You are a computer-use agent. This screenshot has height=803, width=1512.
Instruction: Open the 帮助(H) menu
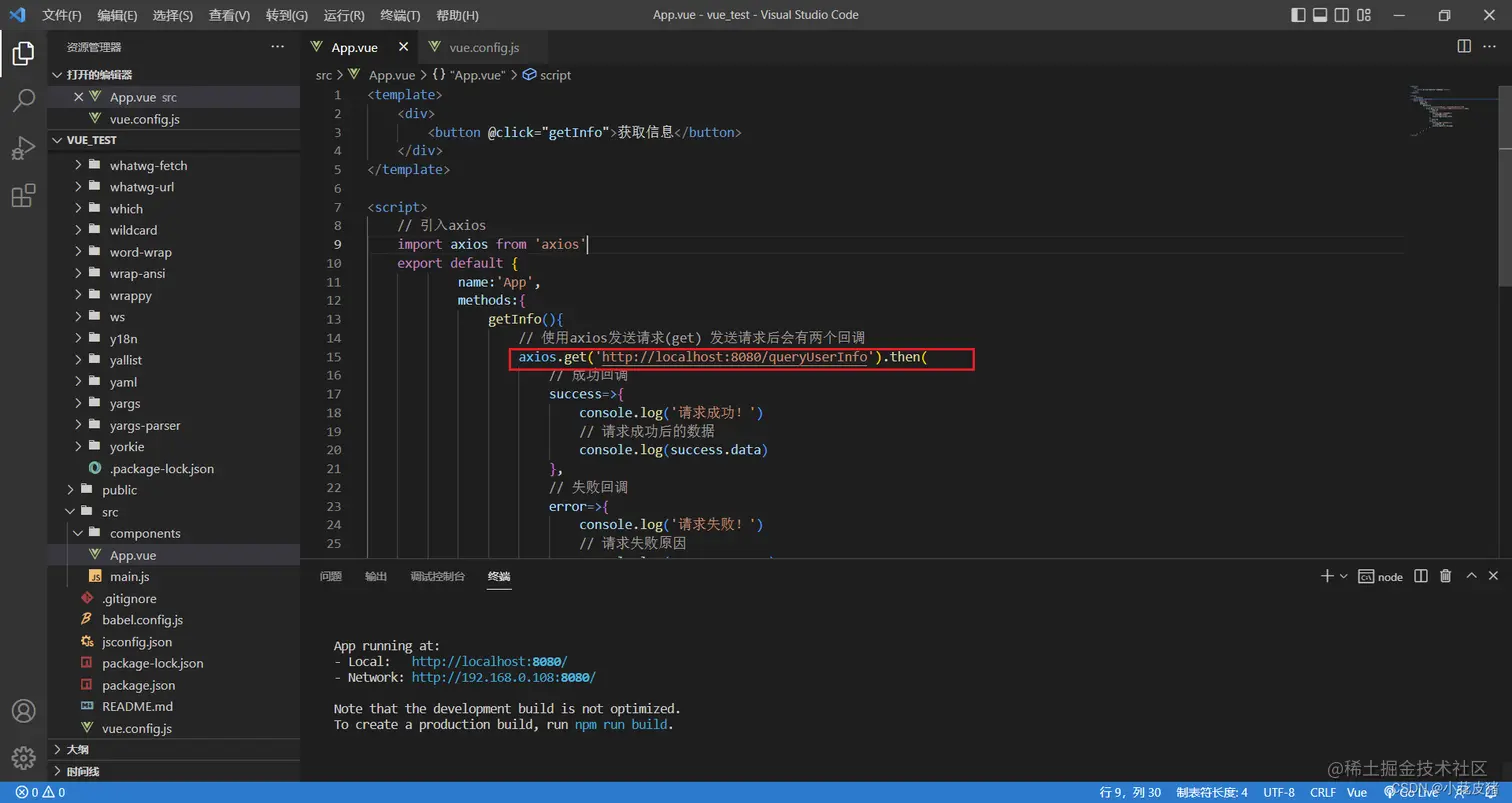[x=457, y=15]
